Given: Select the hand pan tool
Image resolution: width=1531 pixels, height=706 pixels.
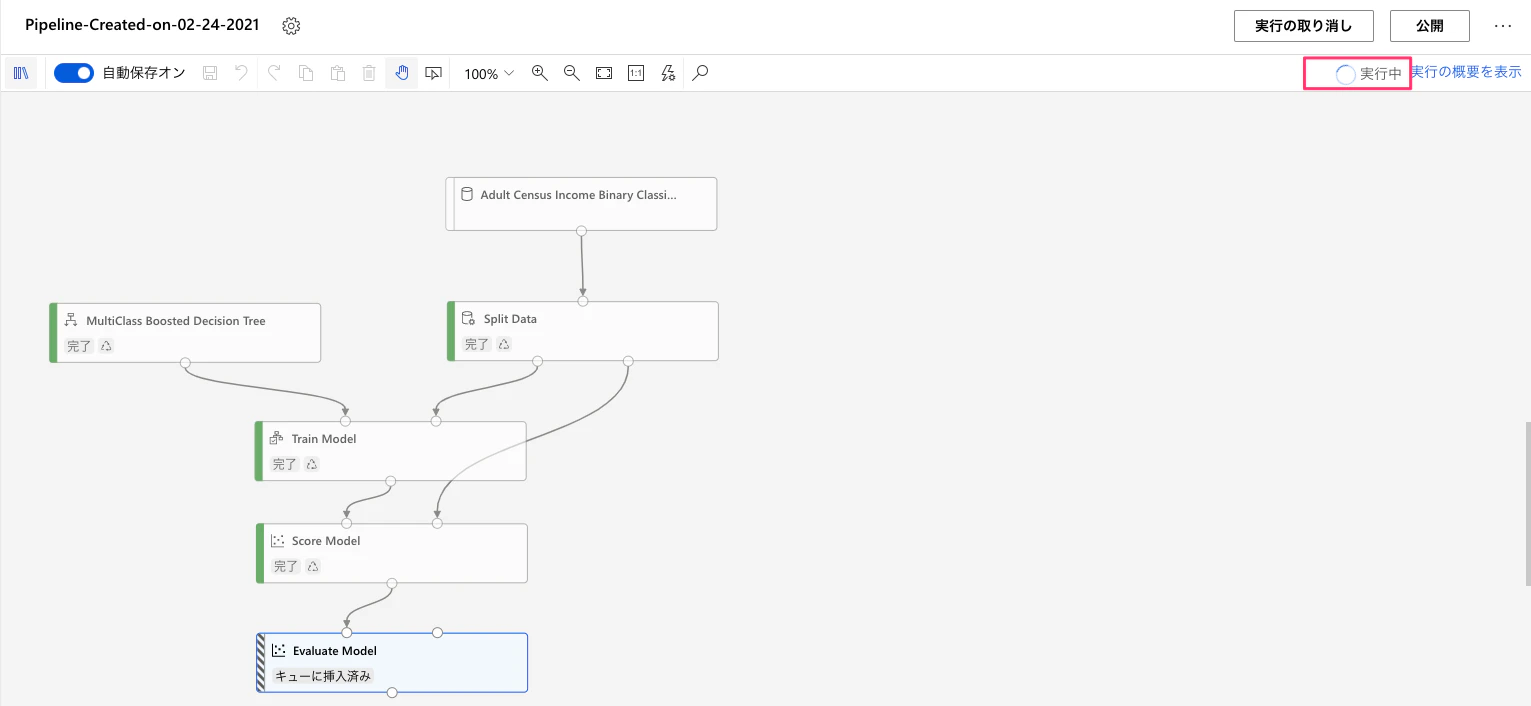Looking at the screenshot, I should coord(401,73).
